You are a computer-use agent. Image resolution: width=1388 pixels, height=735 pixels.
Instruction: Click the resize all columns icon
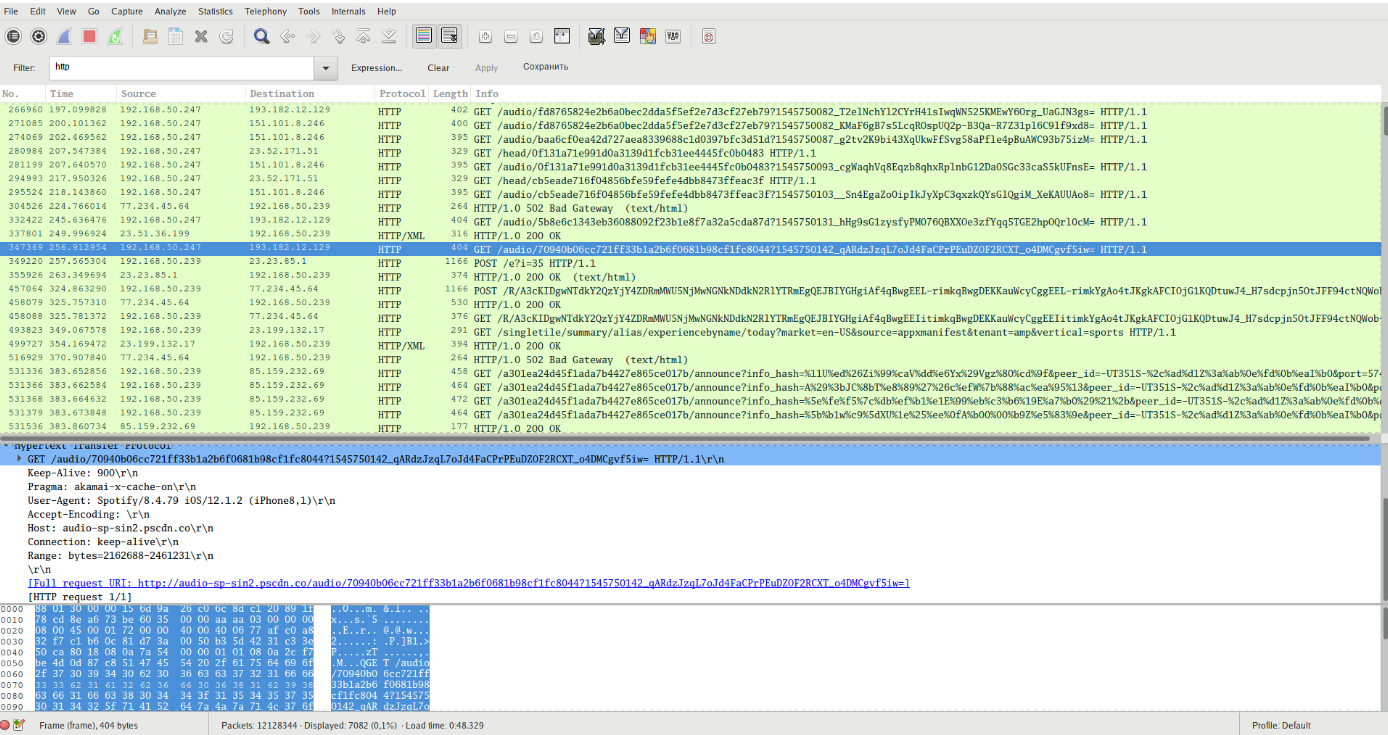(x=562, y=36)
